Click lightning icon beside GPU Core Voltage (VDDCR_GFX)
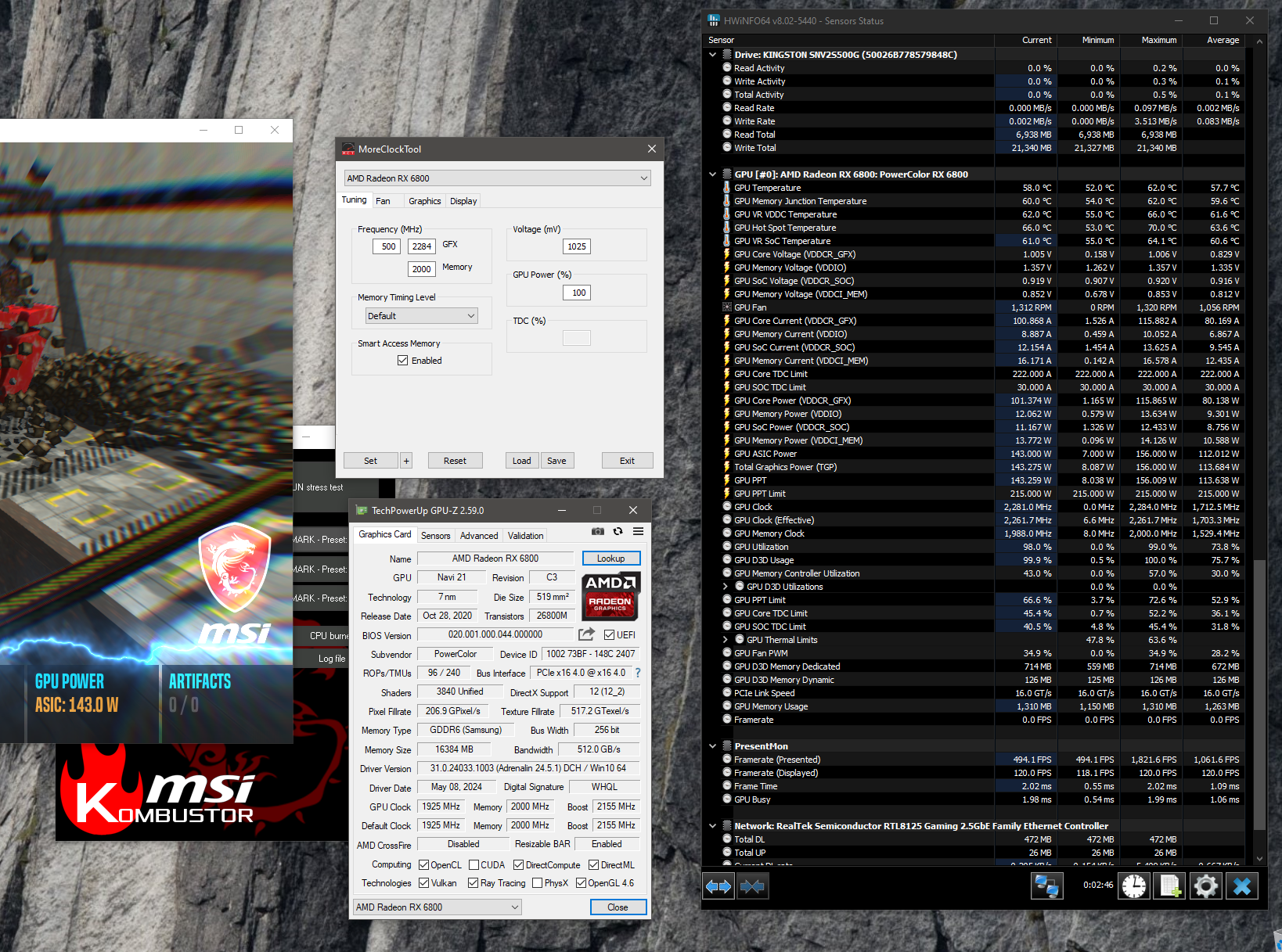This screenshot has width=1282, height=952. point(727,254)
